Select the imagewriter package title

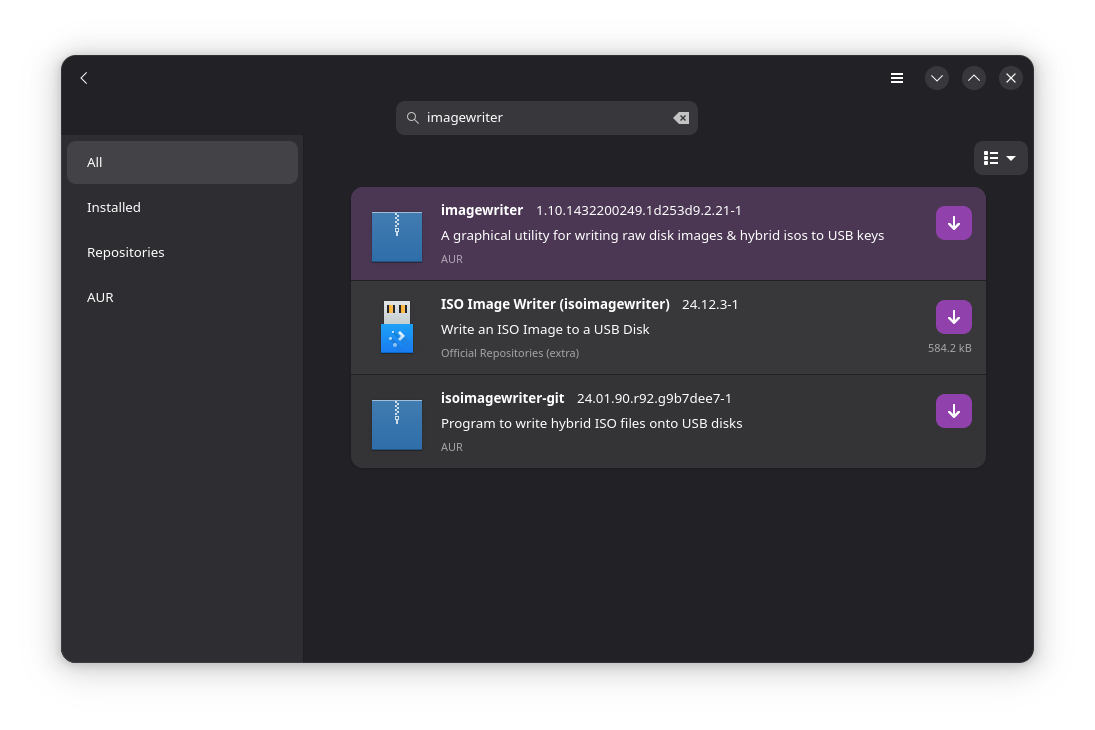[482, 210]
